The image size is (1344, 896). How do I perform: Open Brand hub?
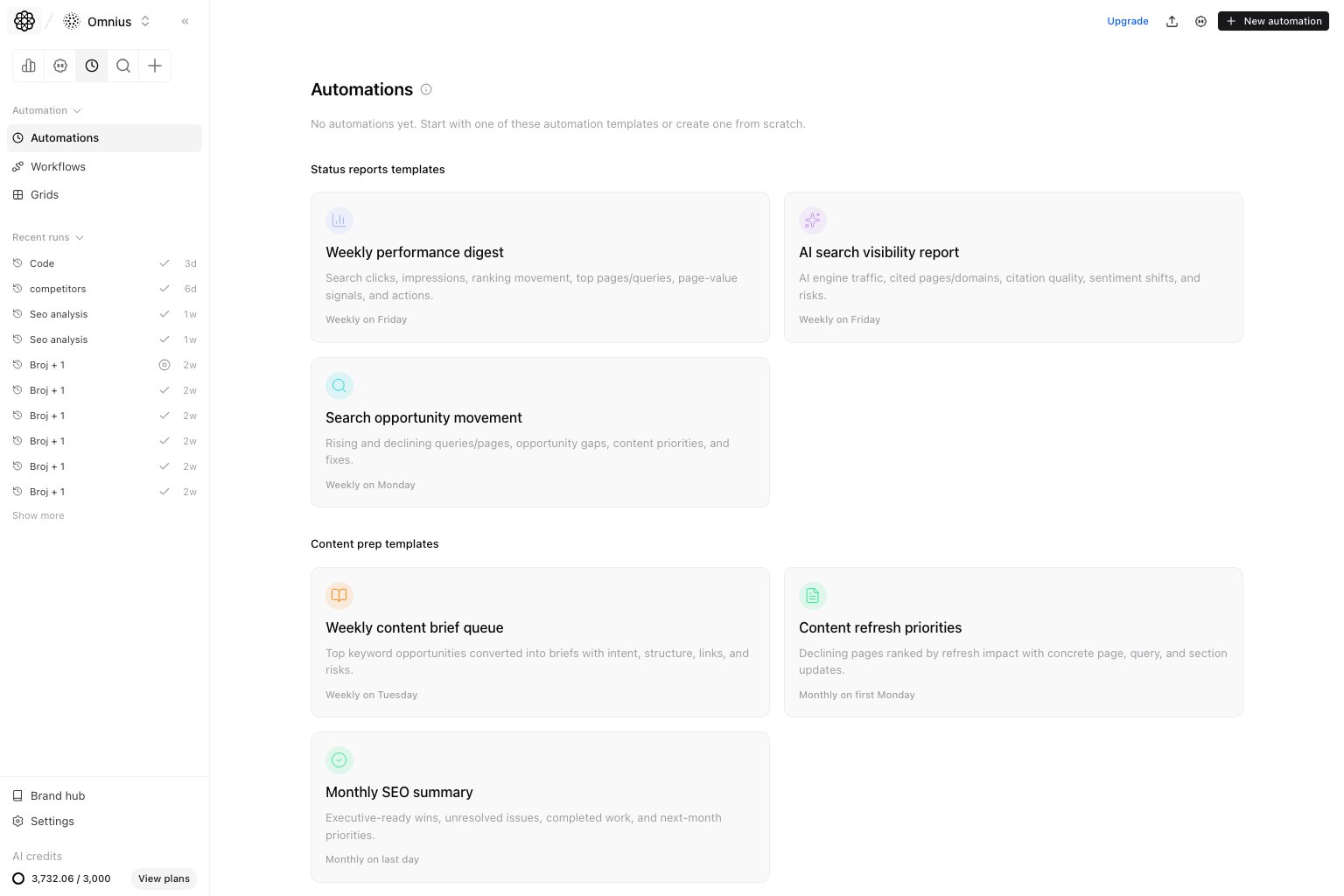point(104,795)
